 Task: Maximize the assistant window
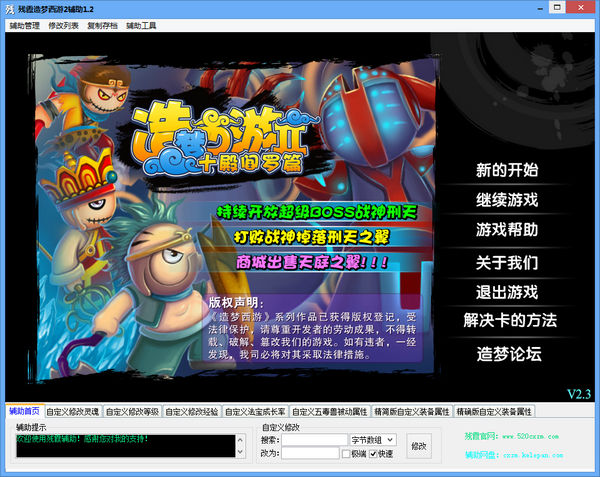557,7
